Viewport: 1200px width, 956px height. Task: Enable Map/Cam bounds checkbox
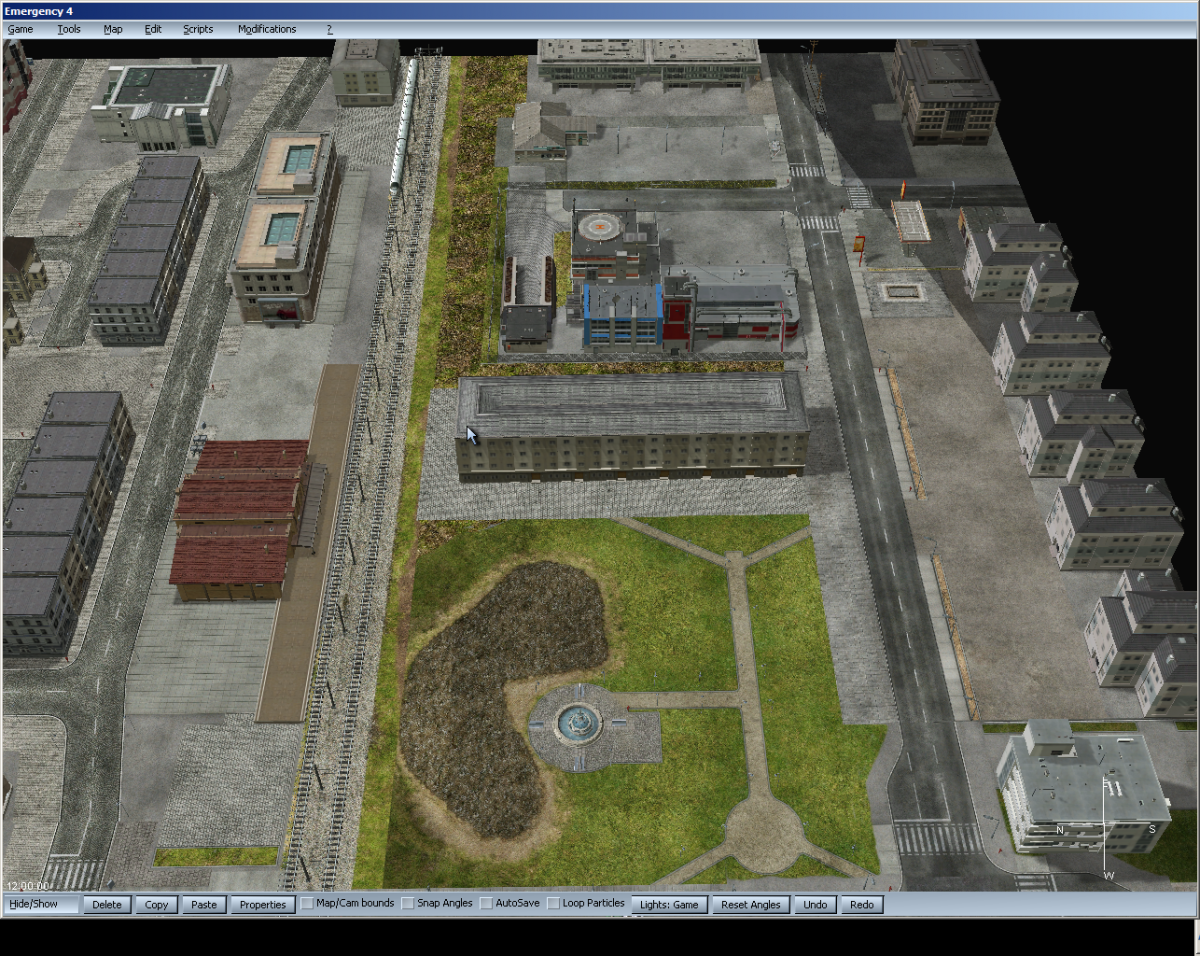(x=308, y=903)
